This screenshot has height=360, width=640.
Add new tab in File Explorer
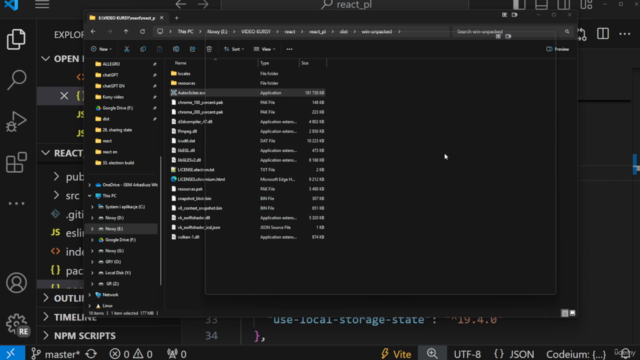[x=177, y=18]
